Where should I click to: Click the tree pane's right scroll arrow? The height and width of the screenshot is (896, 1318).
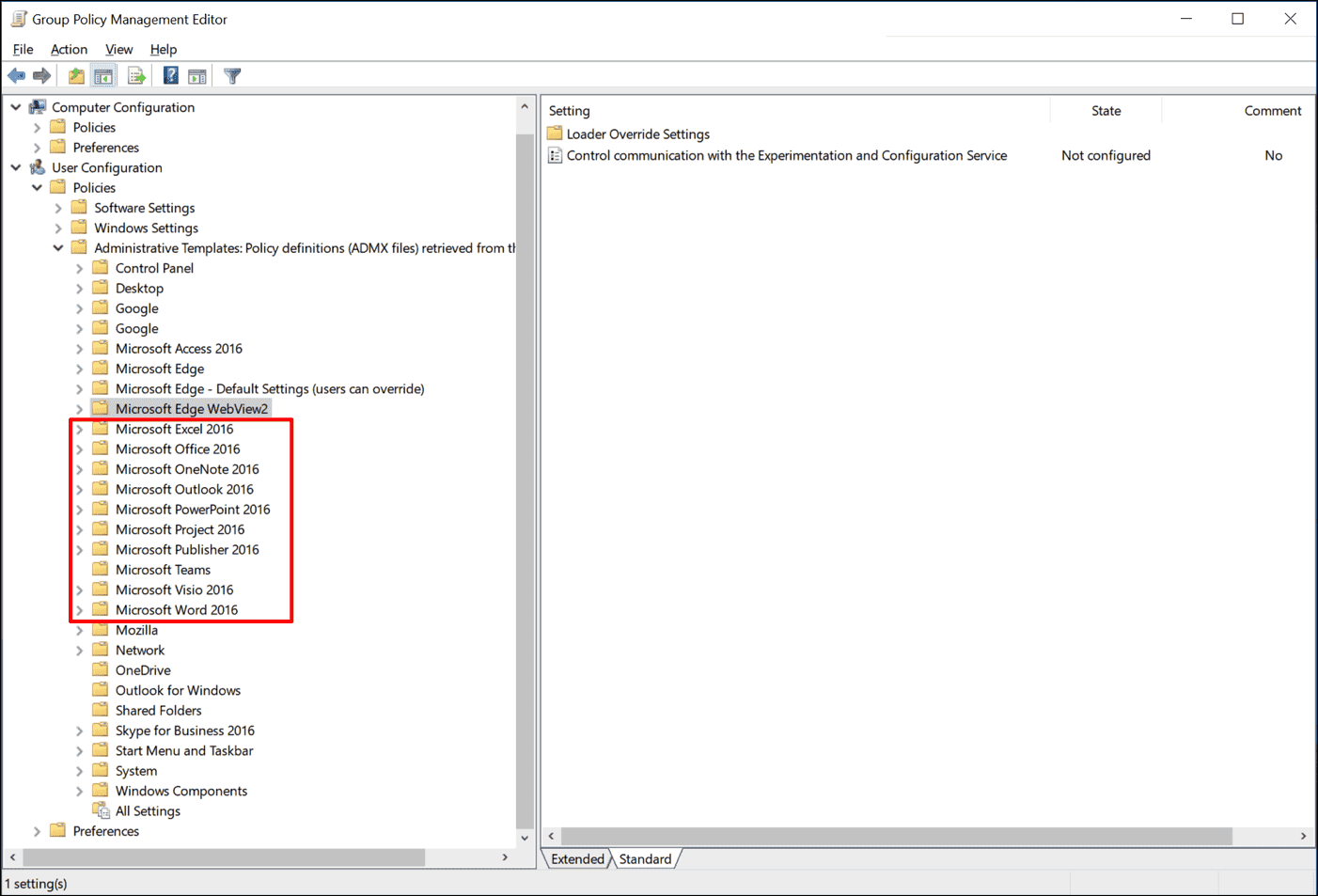tap(505, 857)
